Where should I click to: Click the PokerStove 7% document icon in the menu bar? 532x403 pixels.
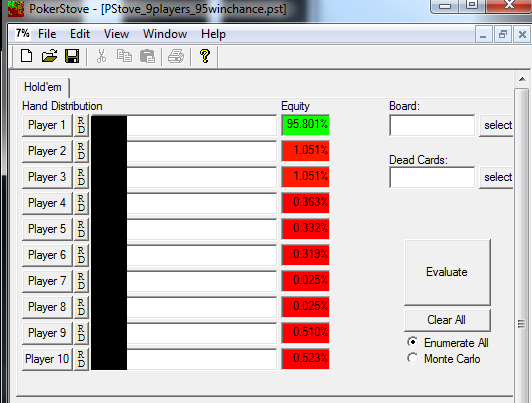tap(23, 33)
